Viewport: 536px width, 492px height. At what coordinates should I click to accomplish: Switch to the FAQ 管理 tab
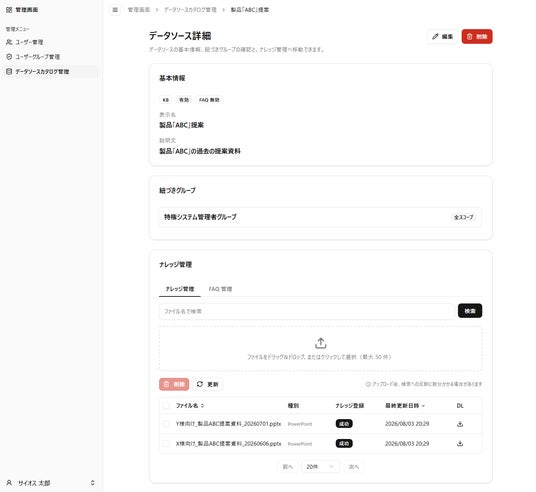220,289
